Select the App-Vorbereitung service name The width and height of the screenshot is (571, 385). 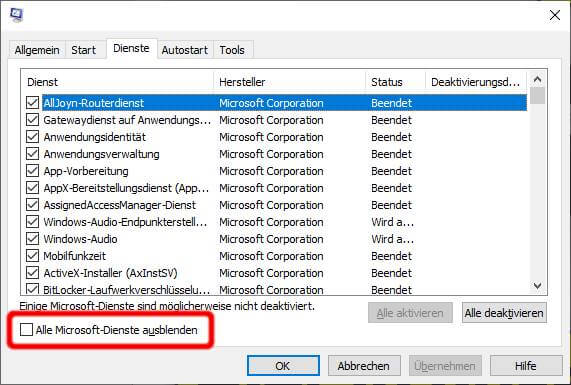pos(86,171)
